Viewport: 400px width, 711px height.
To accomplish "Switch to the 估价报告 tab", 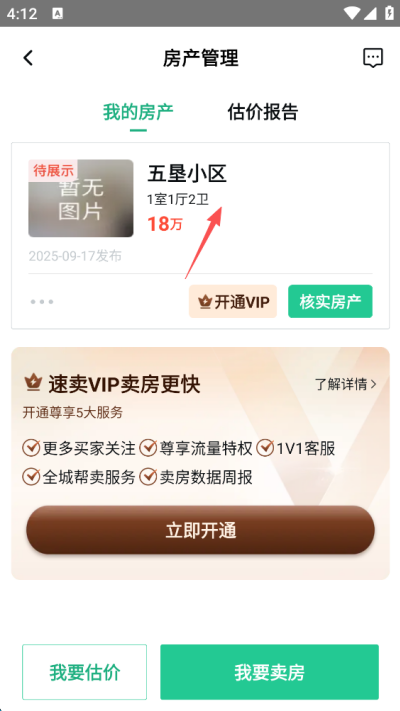I will [x=263, y=112].
